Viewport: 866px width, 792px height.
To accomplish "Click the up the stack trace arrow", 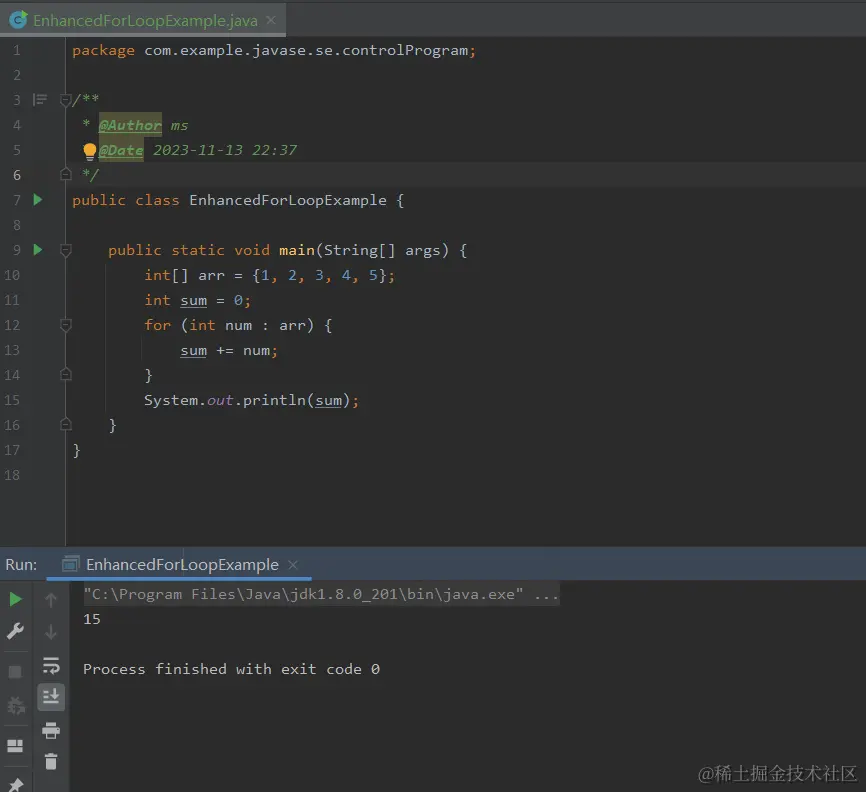I will (x=51, y=600).
